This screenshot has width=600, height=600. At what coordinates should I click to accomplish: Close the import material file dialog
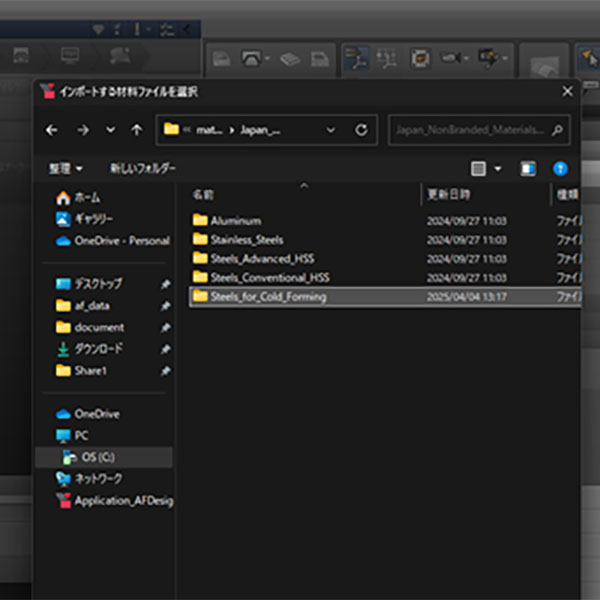tap(567, 91)
